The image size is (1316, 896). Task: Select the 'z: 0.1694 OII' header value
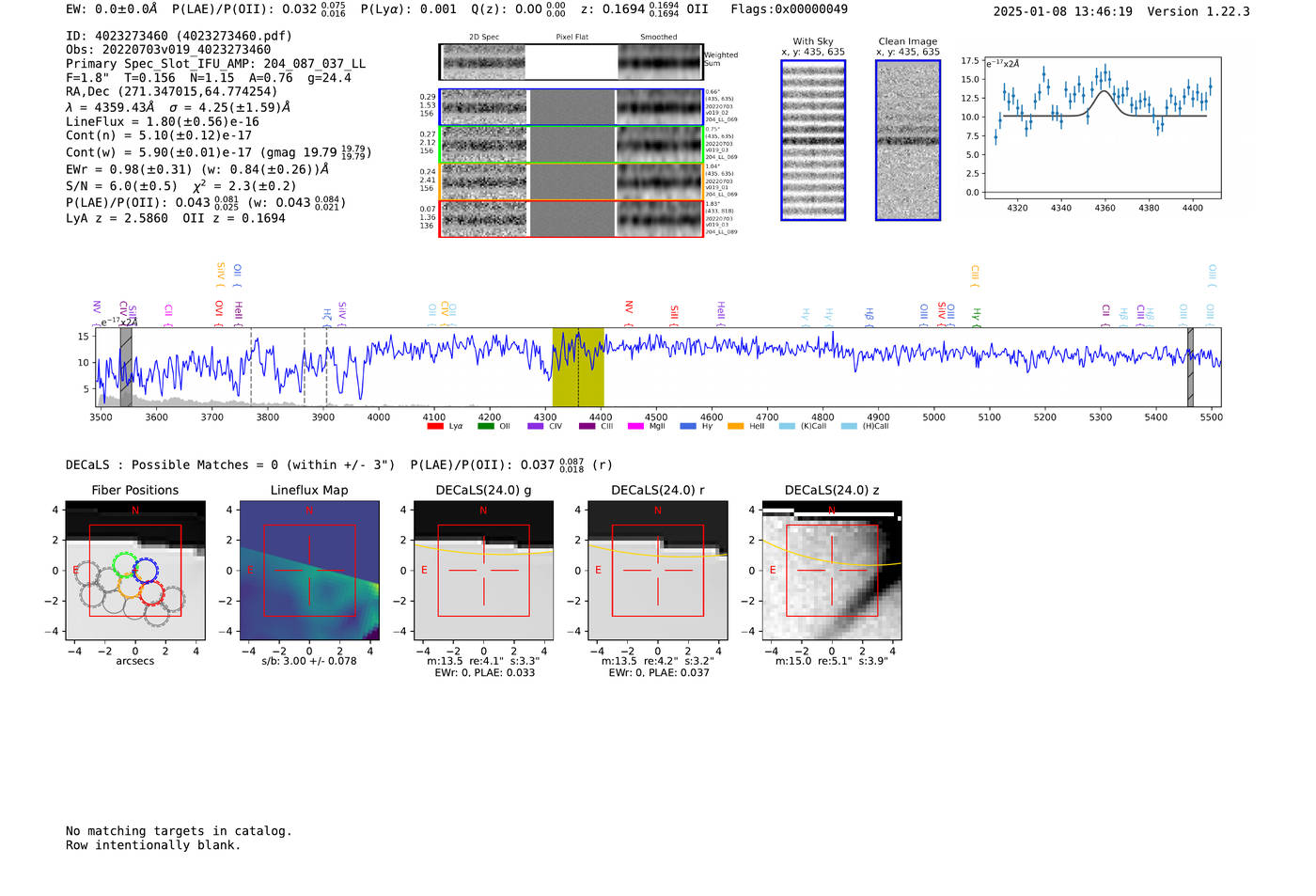click(644, 8)
